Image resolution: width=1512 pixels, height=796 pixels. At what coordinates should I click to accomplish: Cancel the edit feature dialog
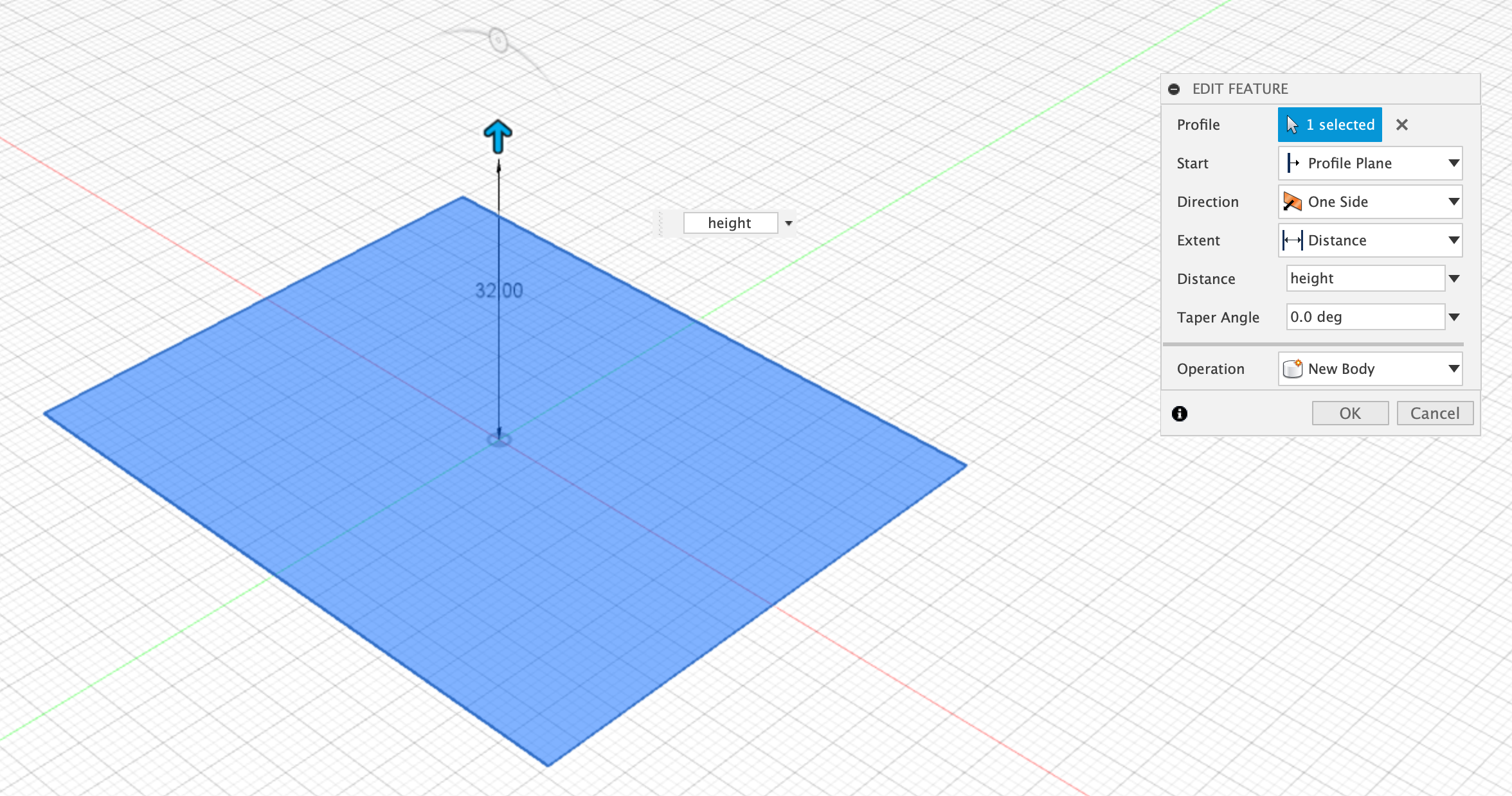pos(1435,413)
